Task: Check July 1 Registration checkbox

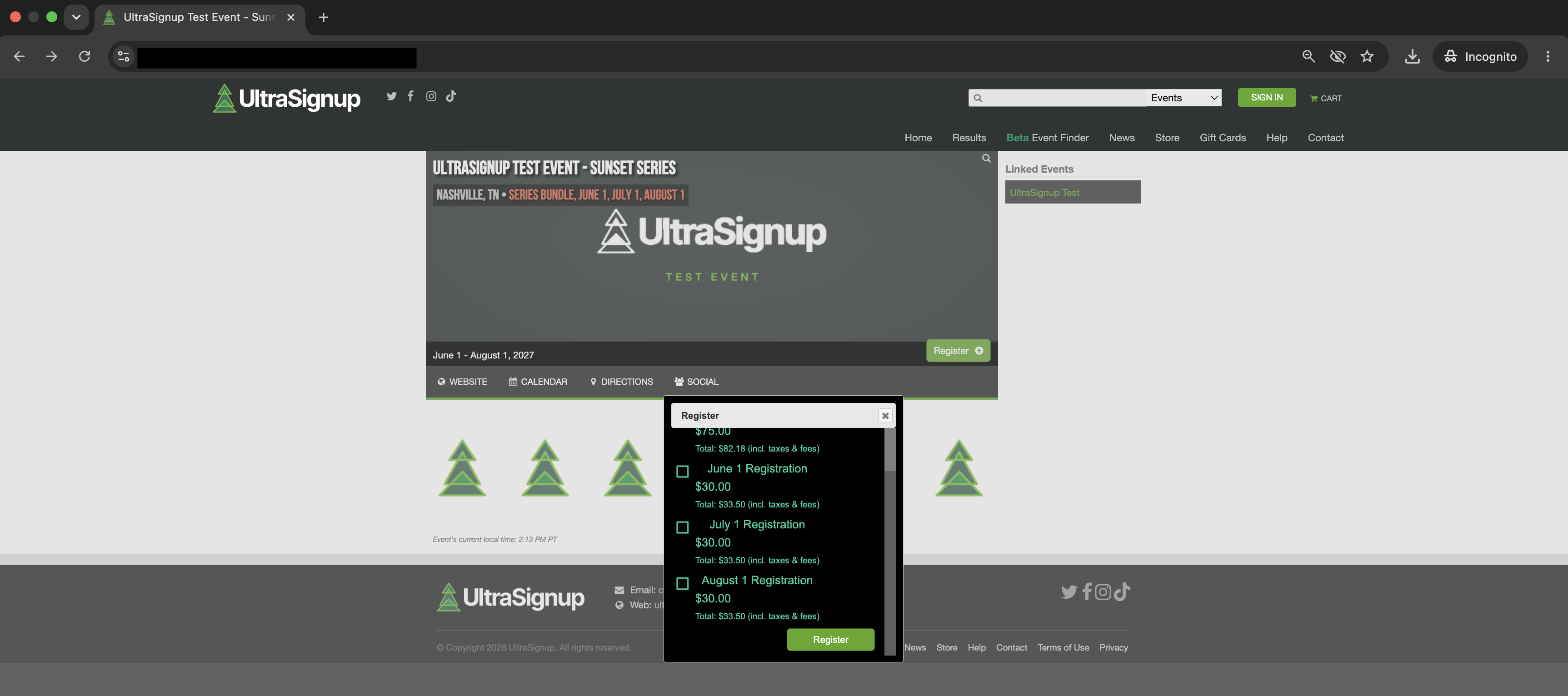Action: pyautogui.click(x=682, y=527)
